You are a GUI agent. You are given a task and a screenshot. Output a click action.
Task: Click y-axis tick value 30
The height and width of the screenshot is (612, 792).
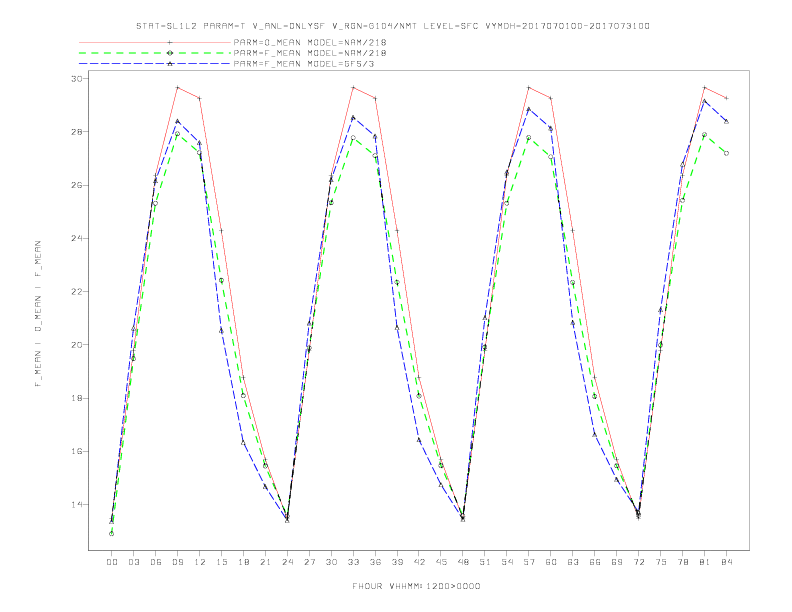(76, 79)
